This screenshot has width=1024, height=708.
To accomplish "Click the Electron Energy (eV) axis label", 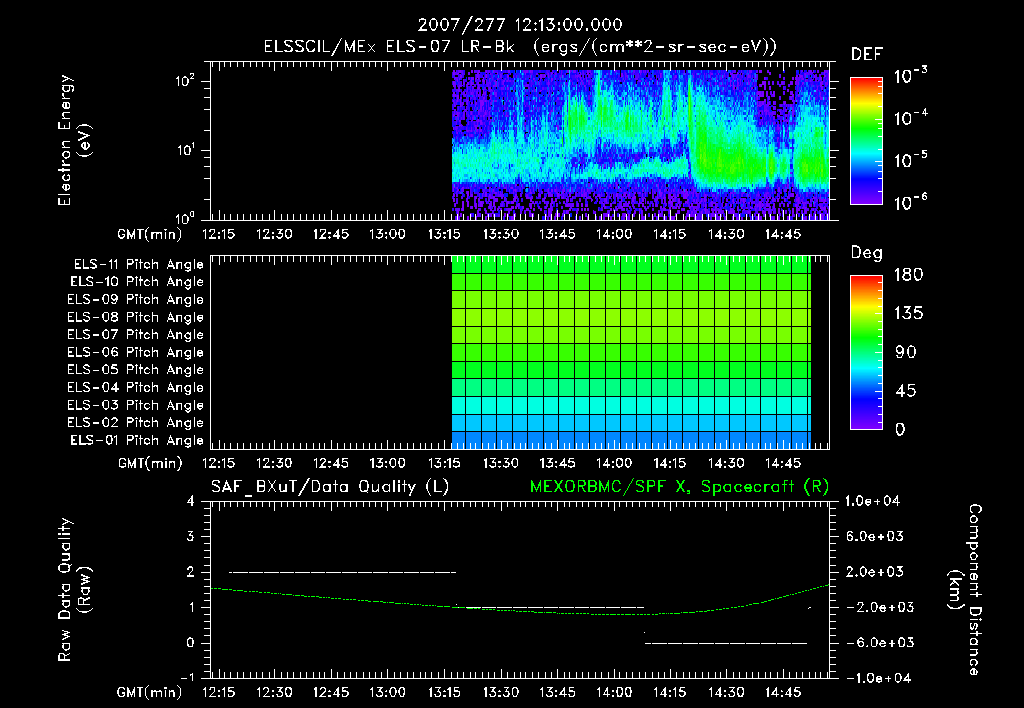I will pyautogui.click(x=74, y=140).
